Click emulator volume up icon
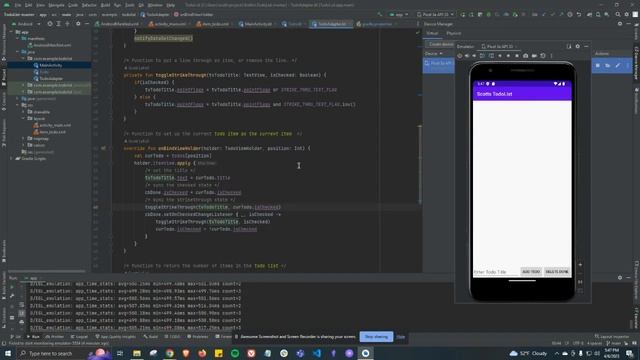 [x=467, y=56]
